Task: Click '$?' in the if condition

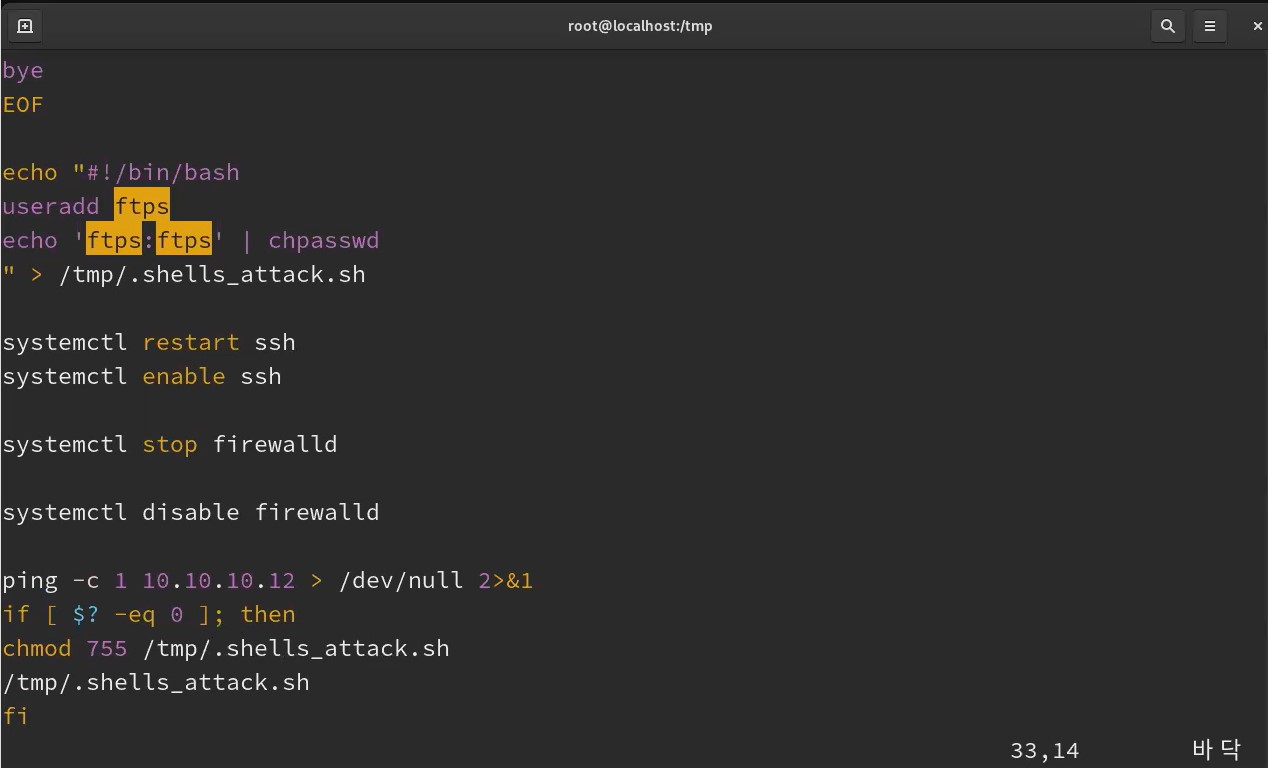Action: (86, 614)
